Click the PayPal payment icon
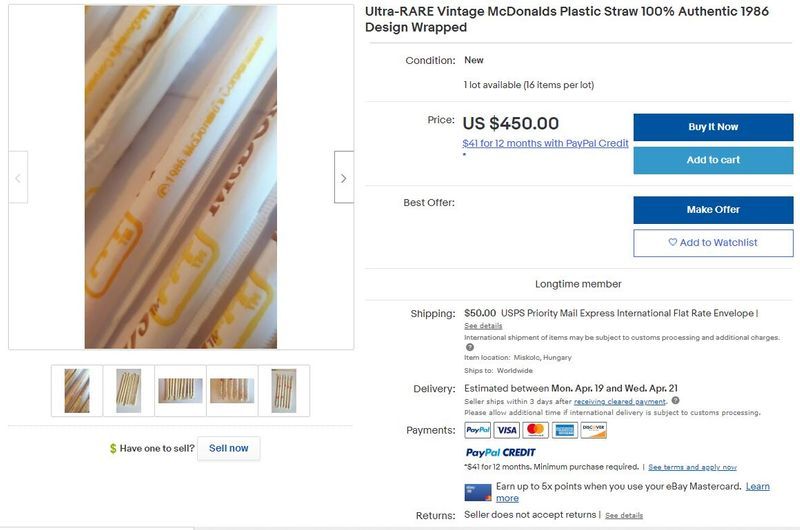Screen dimensions: 800x530 (478, 430)
